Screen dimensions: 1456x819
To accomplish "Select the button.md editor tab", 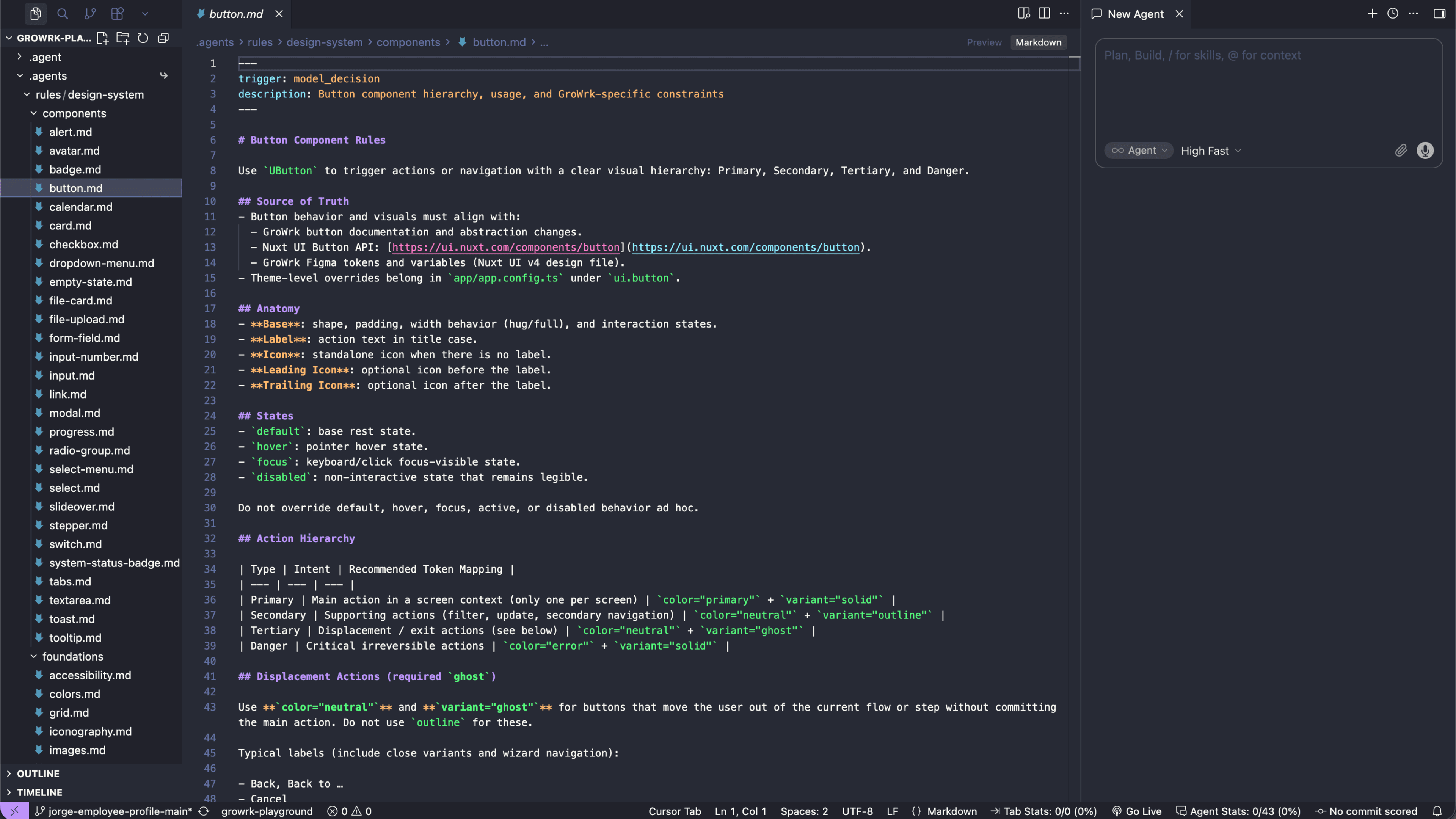I will (x=236, y=14).
